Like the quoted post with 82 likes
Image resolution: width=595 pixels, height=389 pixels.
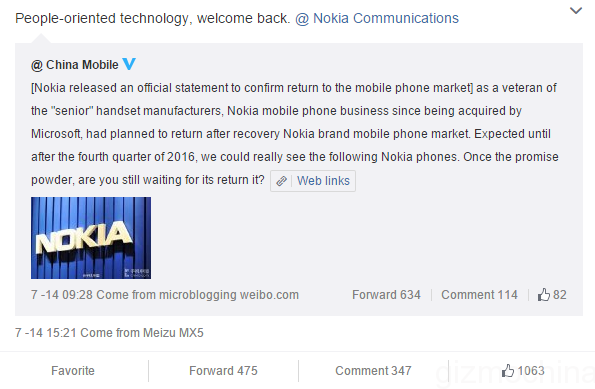[x=552, y=295]
